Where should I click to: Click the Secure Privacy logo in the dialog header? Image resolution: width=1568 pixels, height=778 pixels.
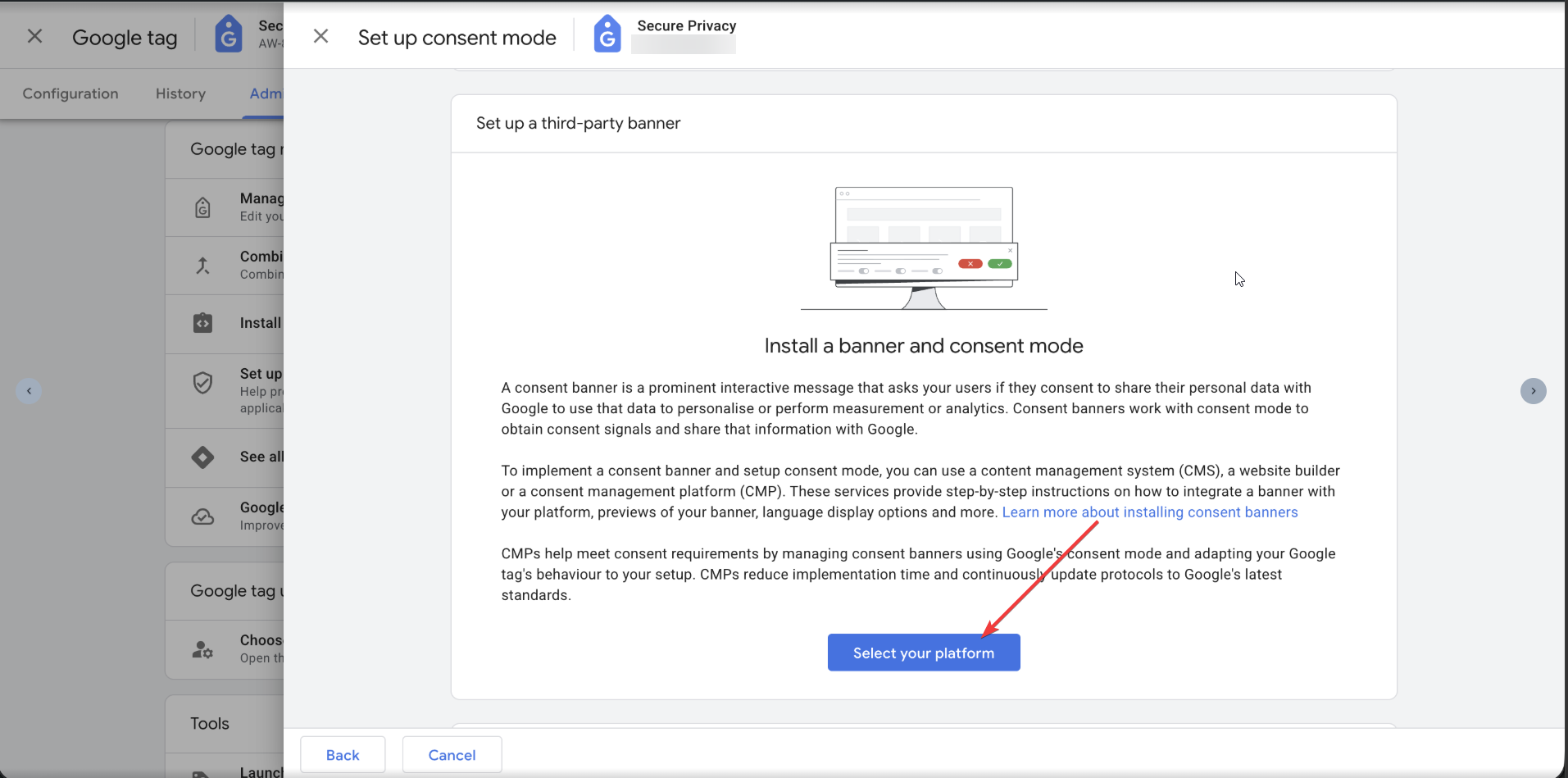point(607,34)
